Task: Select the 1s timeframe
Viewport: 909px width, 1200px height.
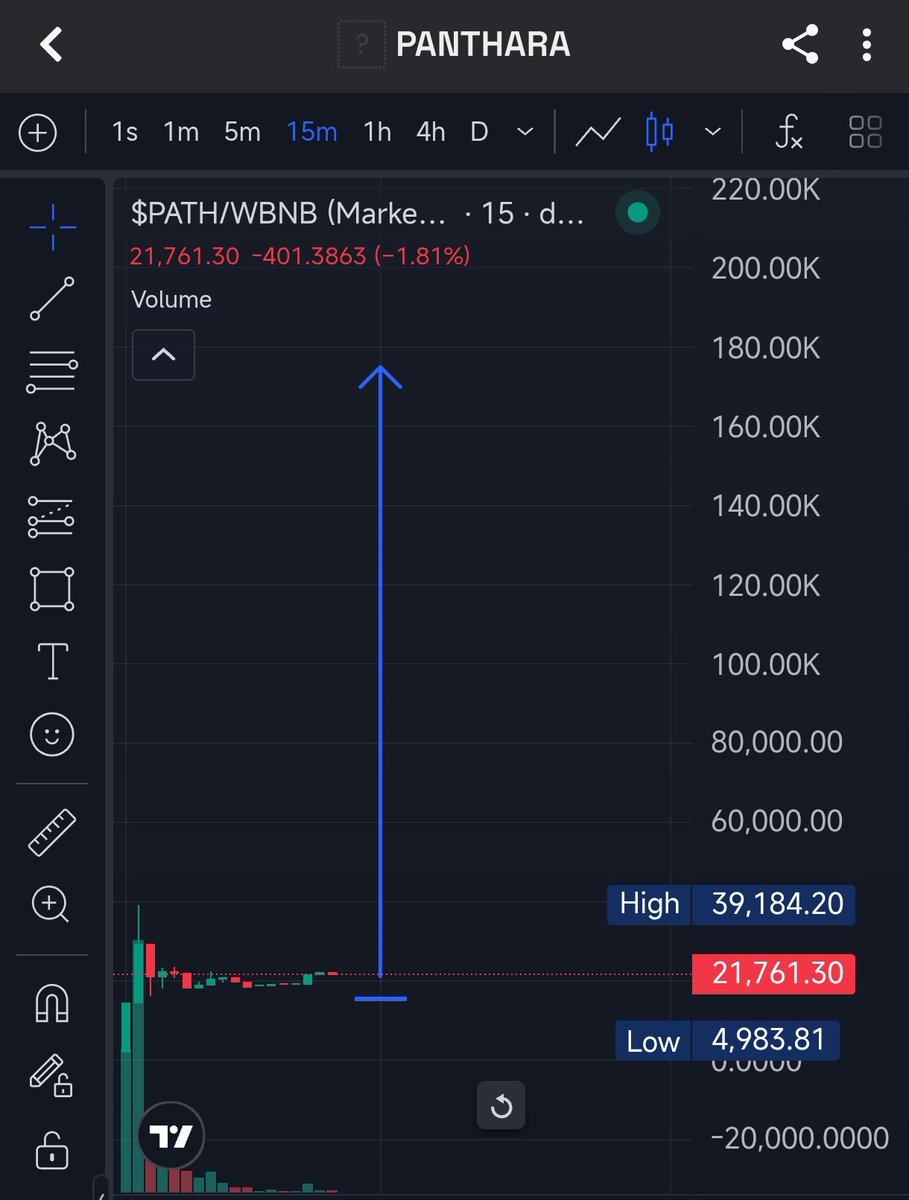Action: [x=125, y=132]
